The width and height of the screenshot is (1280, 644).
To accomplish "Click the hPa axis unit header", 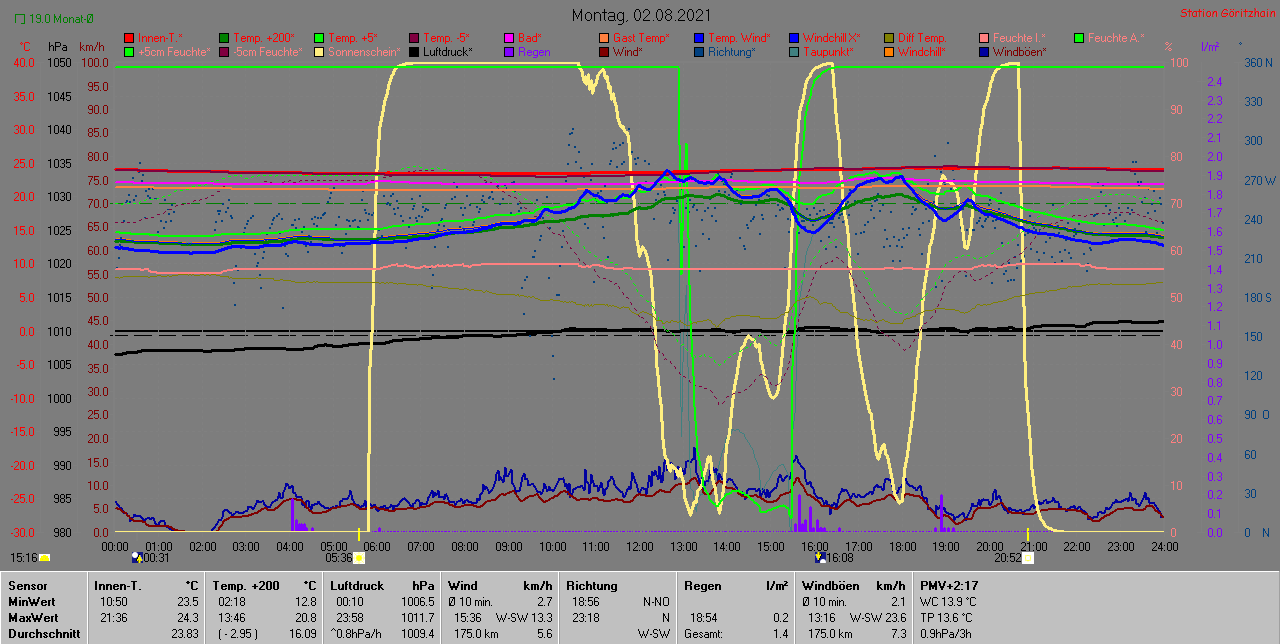I will (x=58, y=47).
